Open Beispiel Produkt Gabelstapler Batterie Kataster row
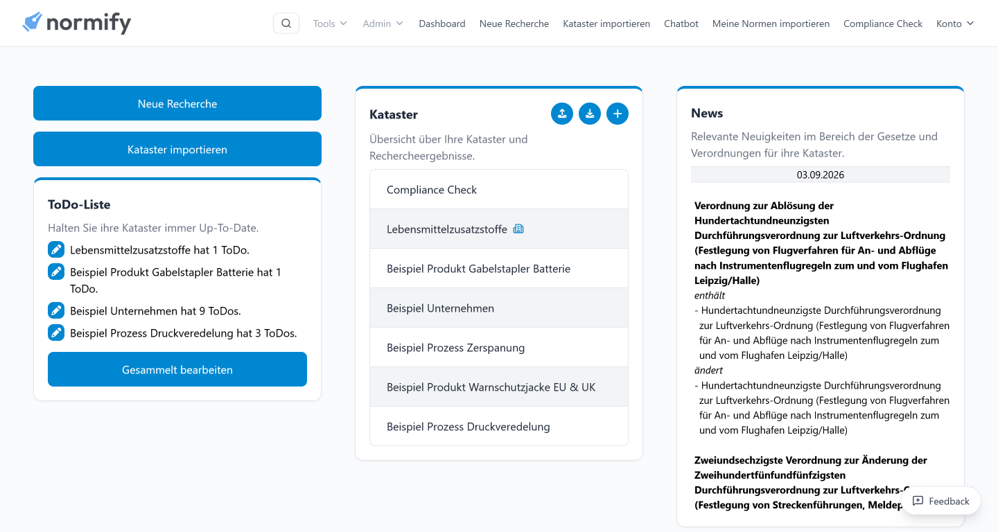The width and height of the screenshot is (998, 532). [498, 269]
